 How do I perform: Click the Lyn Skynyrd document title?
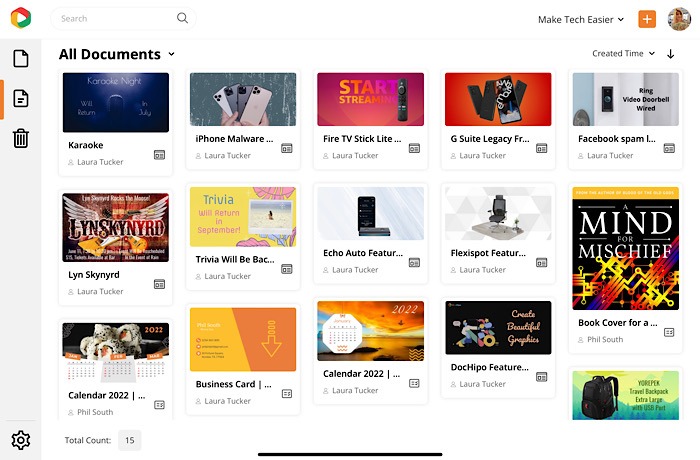click(94, 275)
